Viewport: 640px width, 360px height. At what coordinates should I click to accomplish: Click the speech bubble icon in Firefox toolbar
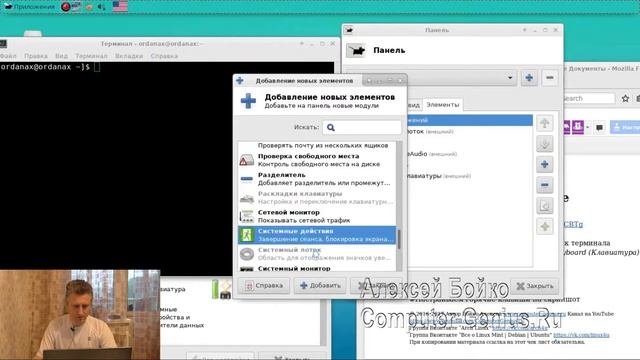pos(599,128)
